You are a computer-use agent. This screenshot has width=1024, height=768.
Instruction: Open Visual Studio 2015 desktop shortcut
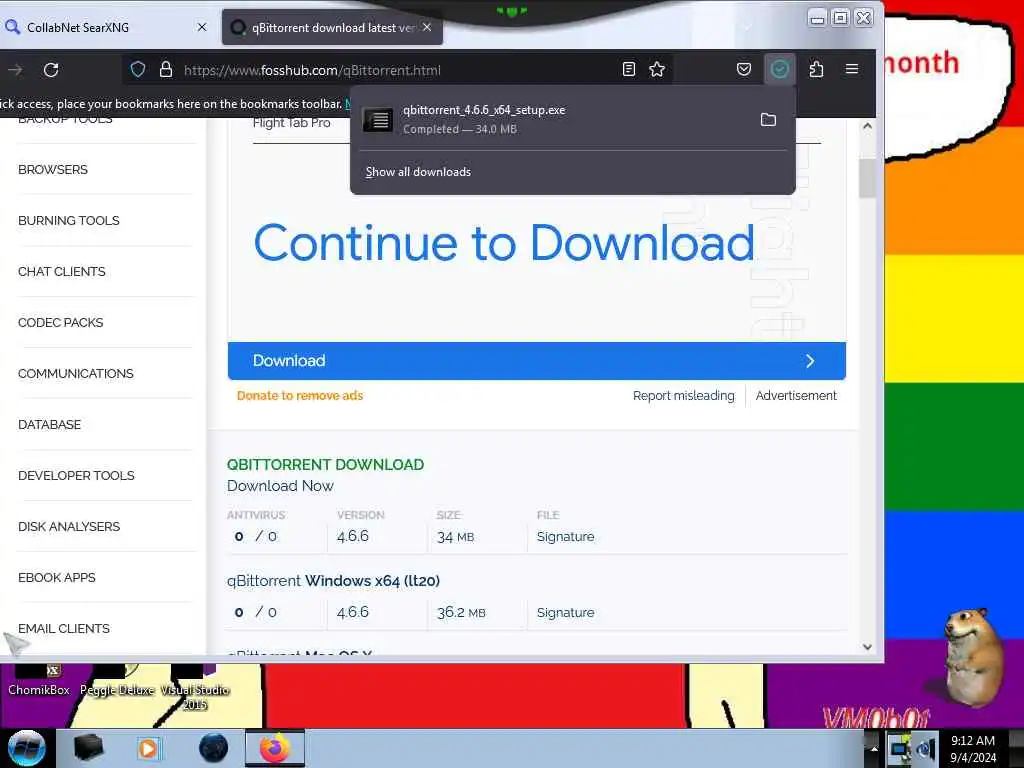coord(195,688)
